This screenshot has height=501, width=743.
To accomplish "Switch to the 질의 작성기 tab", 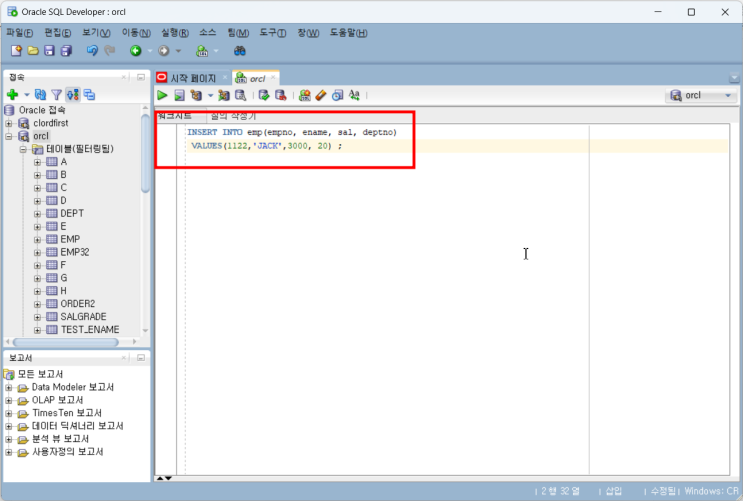I will tap(233, 116).
